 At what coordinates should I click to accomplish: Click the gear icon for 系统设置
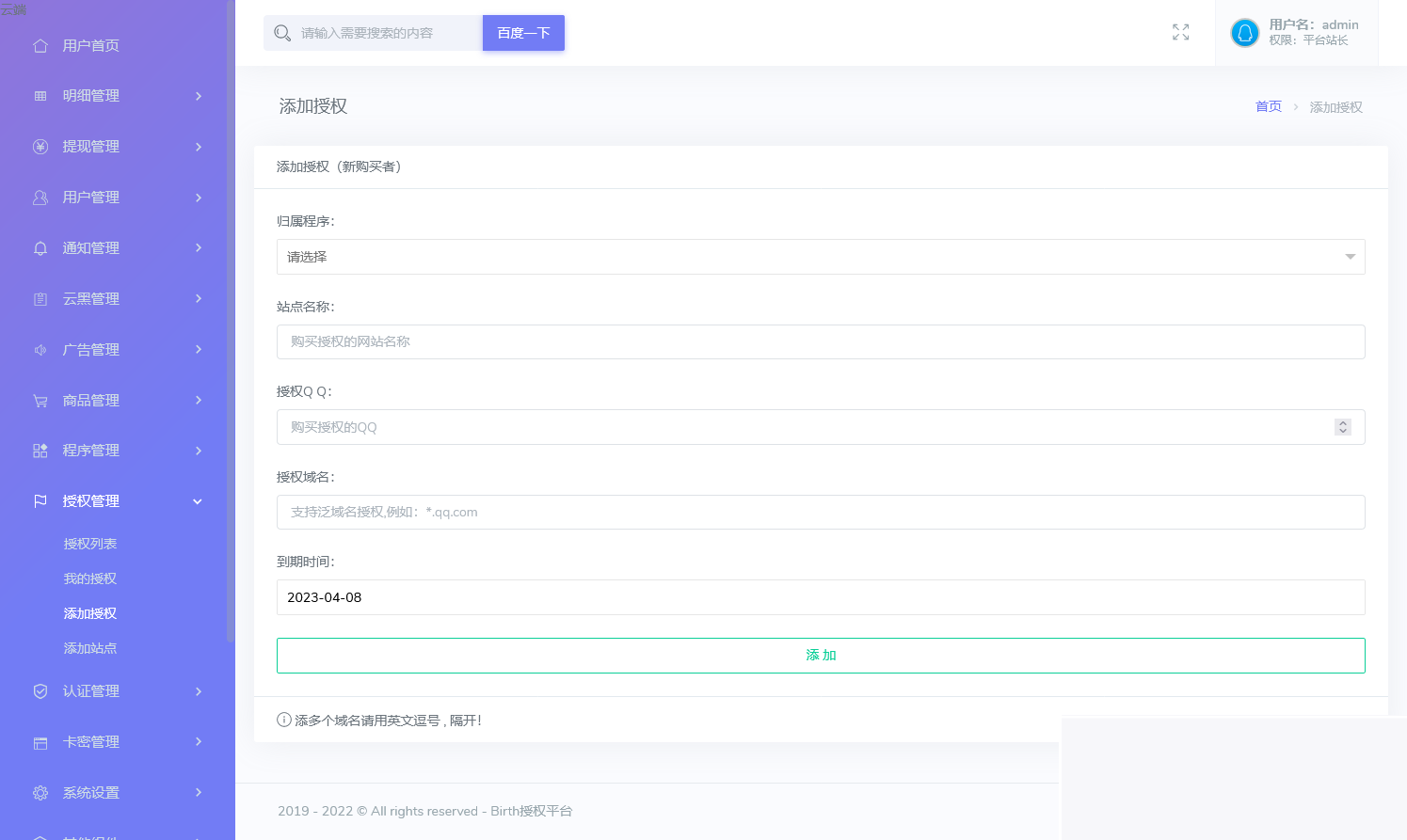[x=40, y=793]
